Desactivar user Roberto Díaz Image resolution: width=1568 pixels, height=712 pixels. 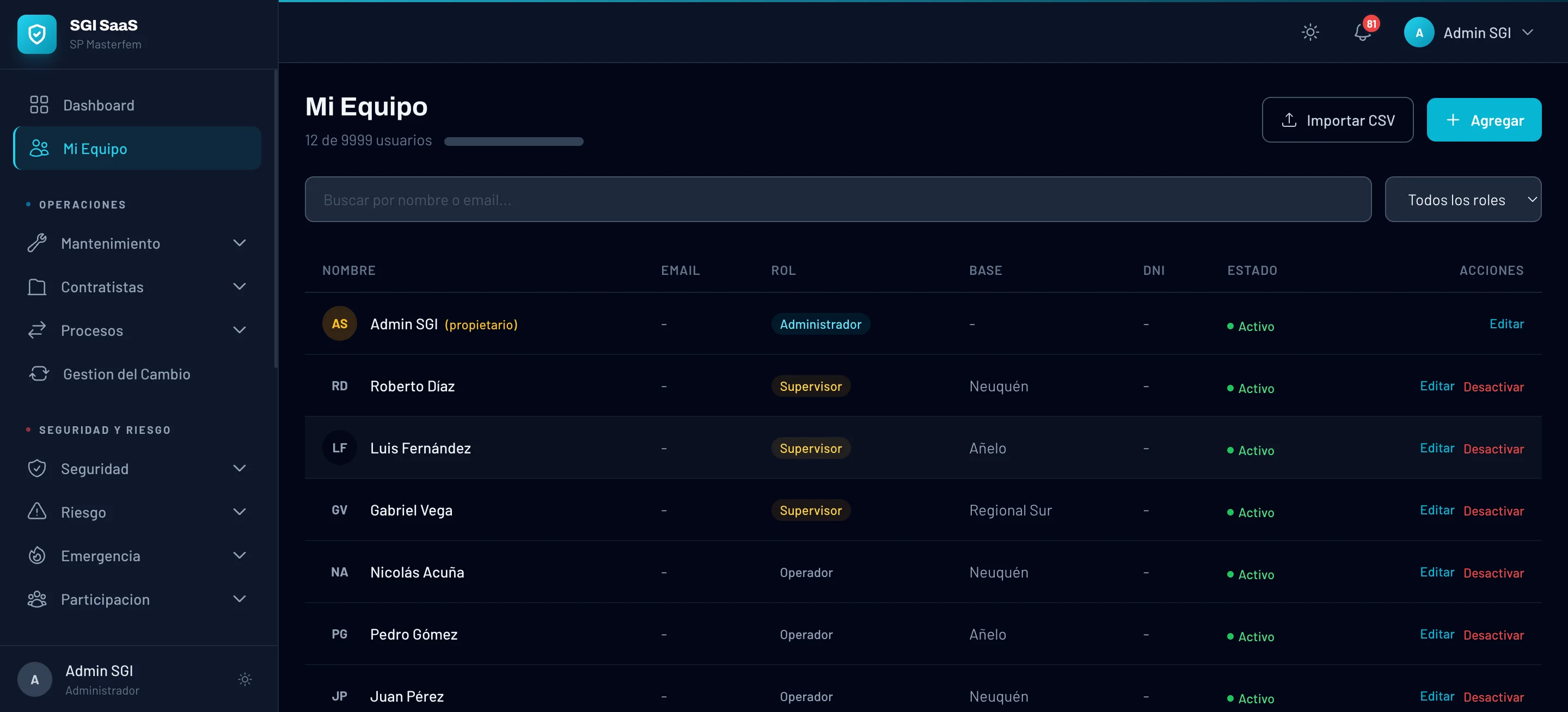coord(1494,387)
